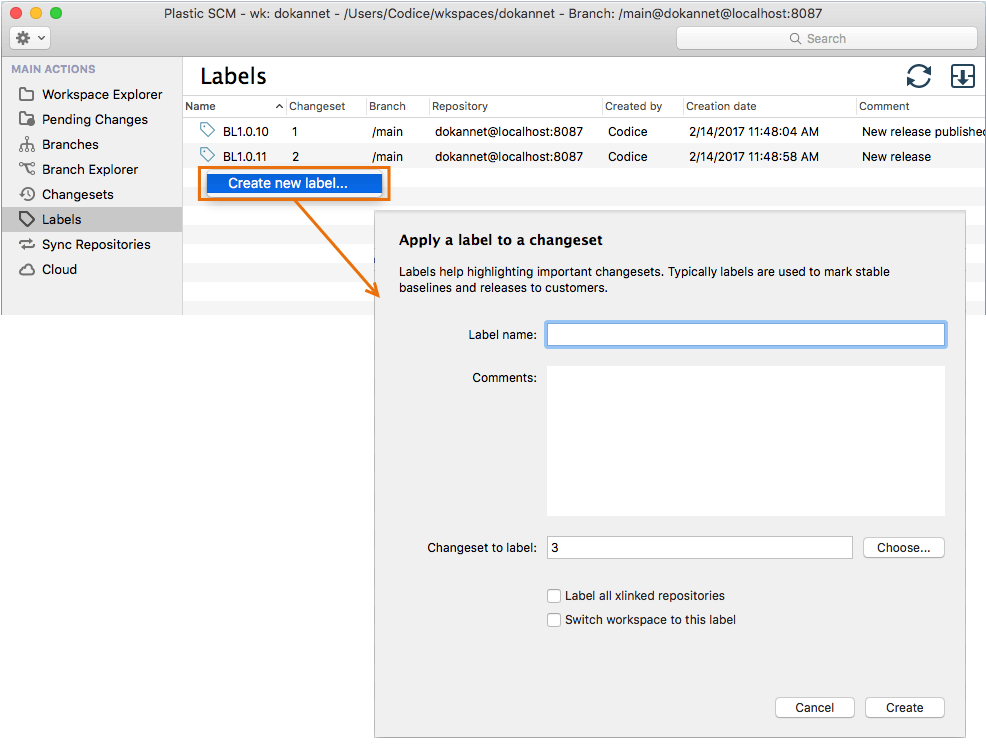
Task: Click the 2/14/2017 11:48:58 AM date cell
Action: point(754,157)
